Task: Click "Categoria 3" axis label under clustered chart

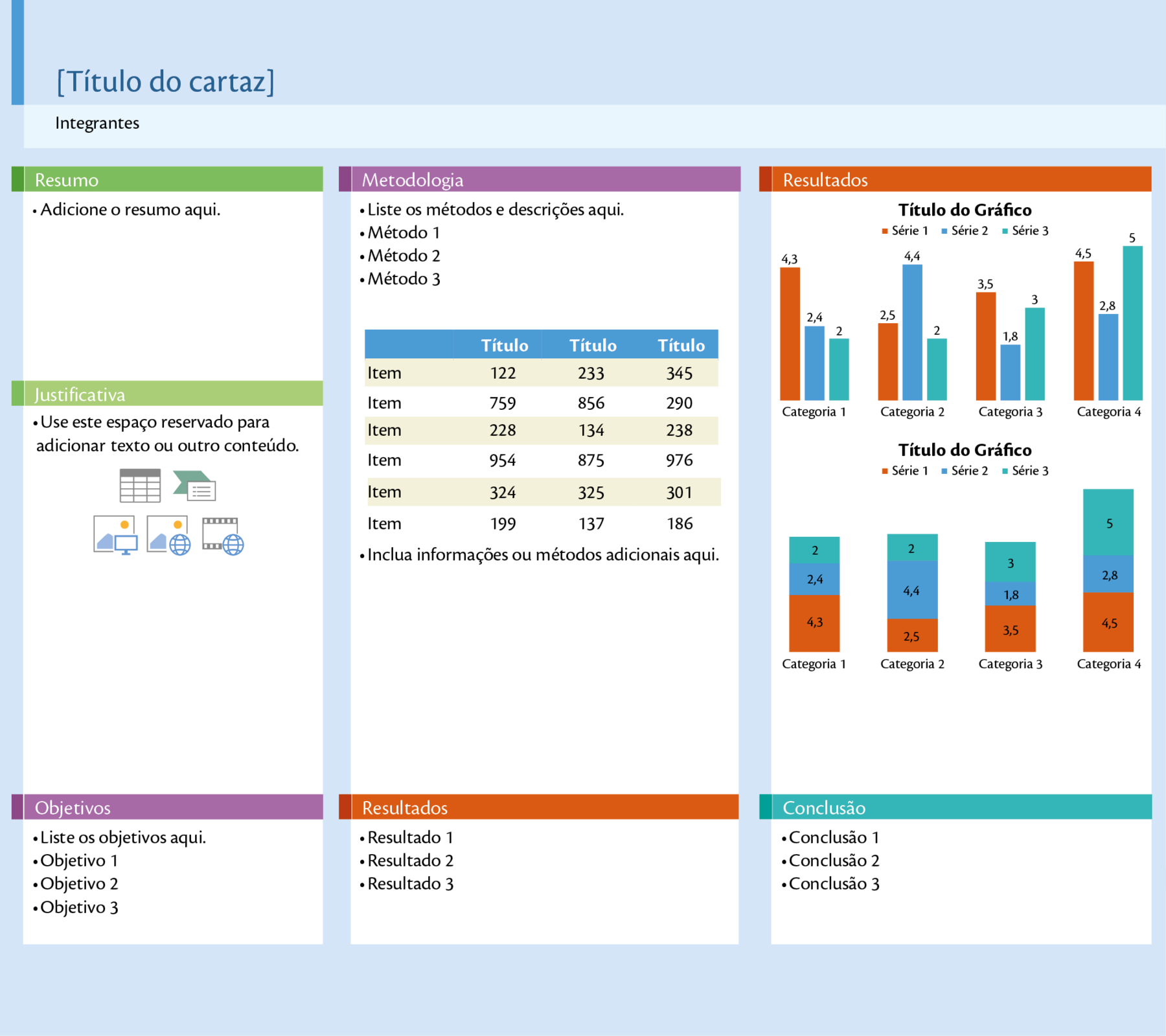Action: [x=1011, y=412]
